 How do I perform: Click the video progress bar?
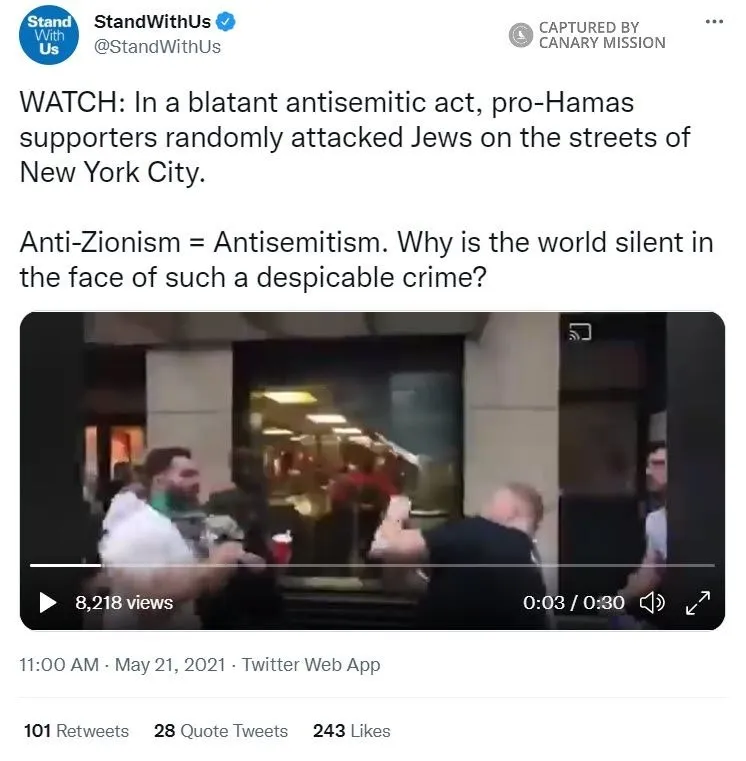click(372, 565)
